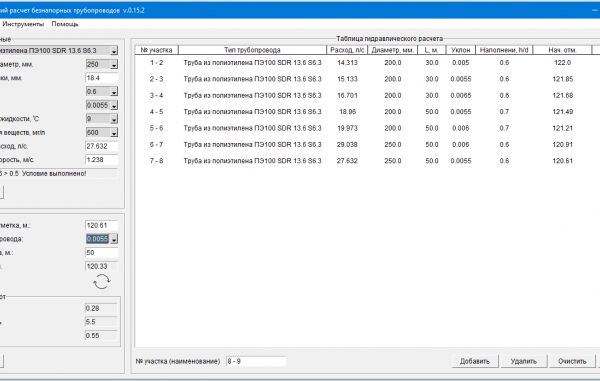Click the section name field 8 - 9

pos(256,361)
